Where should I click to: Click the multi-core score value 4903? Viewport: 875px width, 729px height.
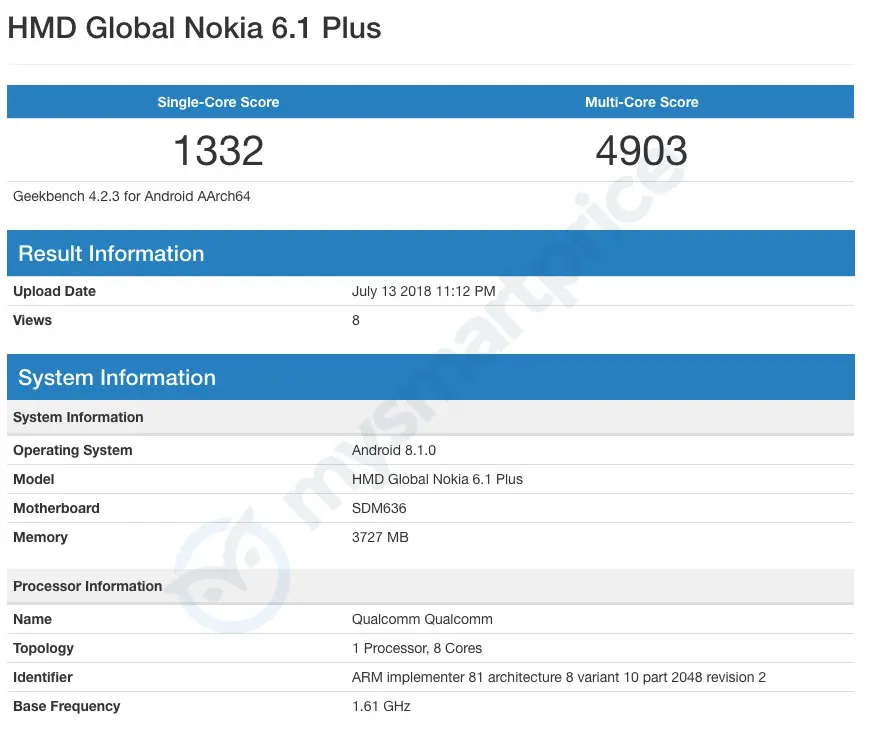pyautogui.click(x=641, y=151)
